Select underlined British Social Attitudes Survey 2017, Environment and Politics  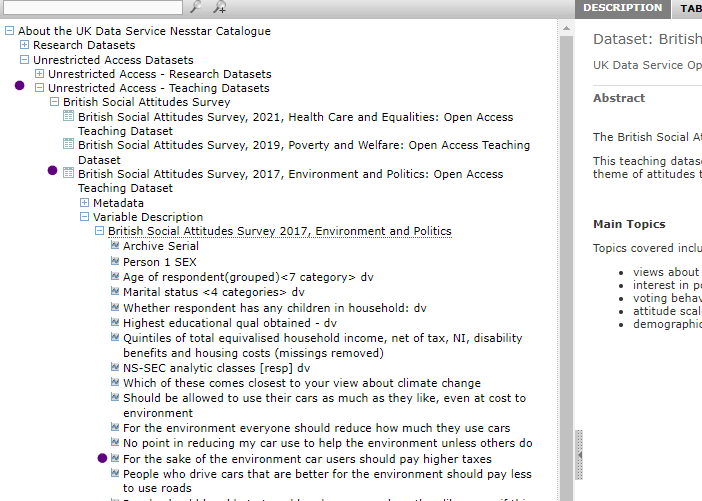click(x=280, y=231)
